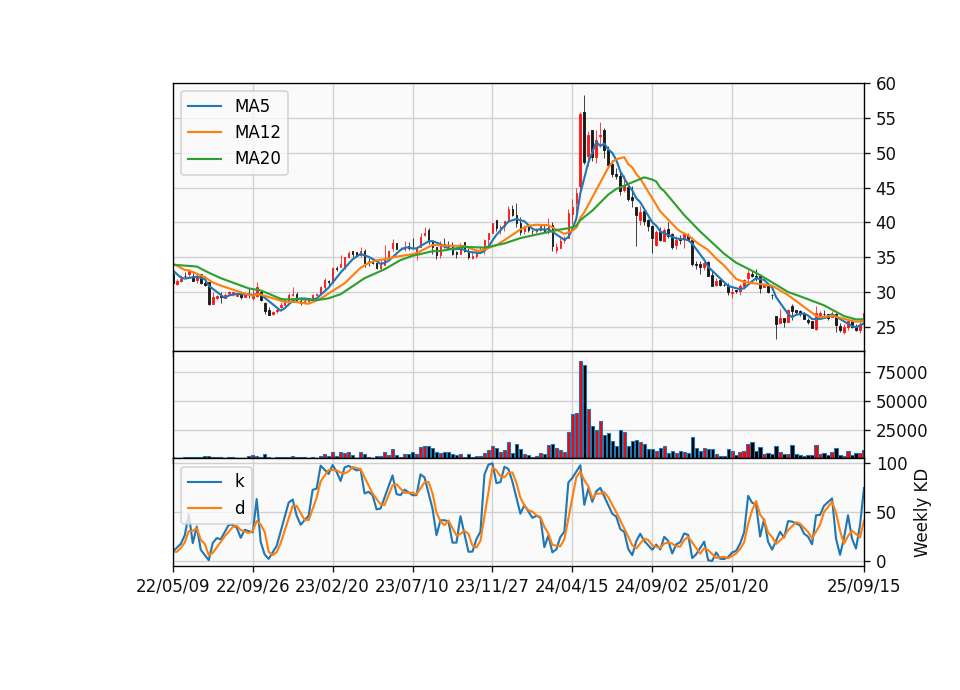The image size is (960, 690).
Task: Click the 55 price axis label
Action: (x=885, y=119)
